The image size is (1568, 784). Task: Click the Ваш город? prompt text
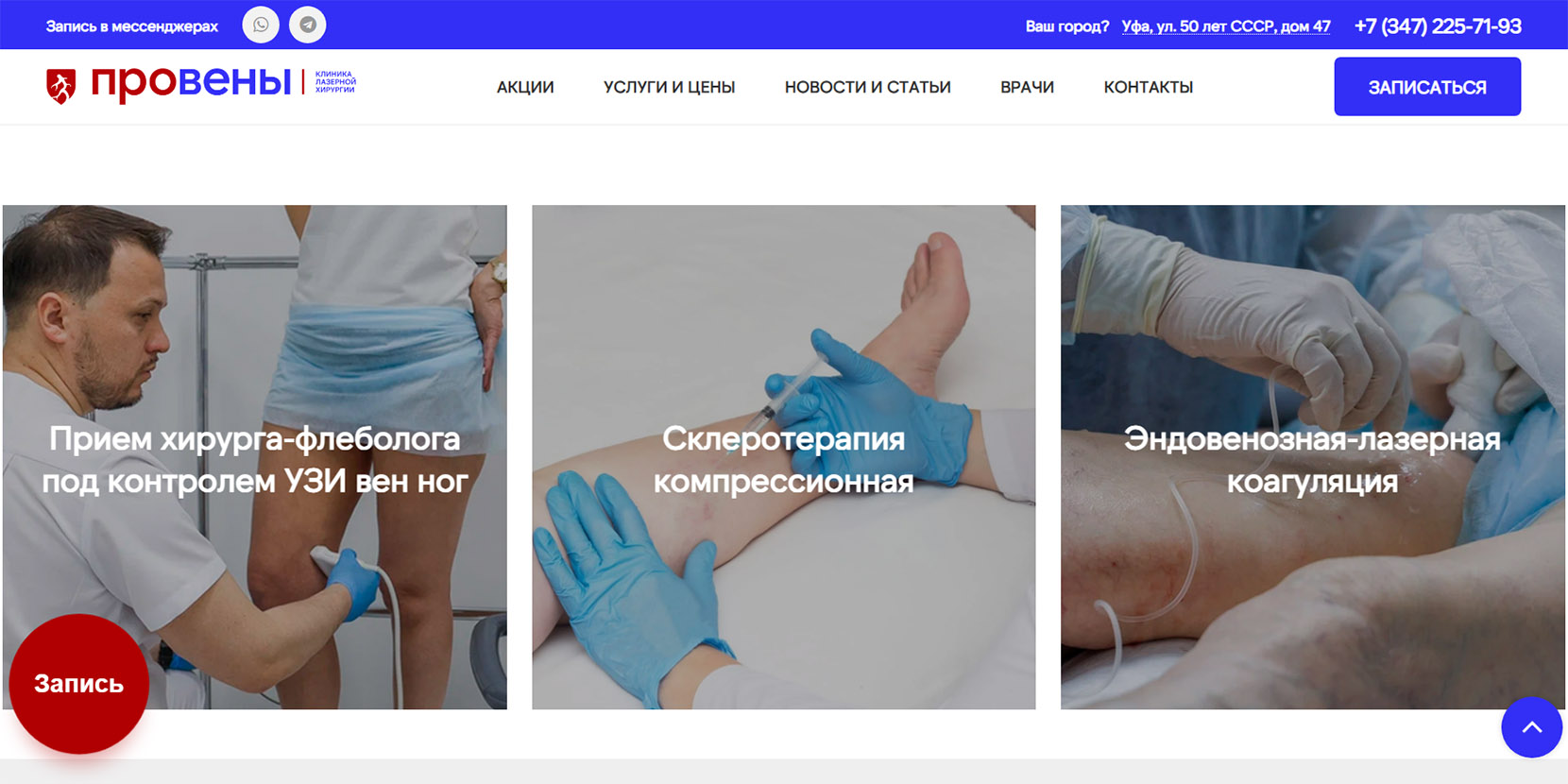(1067, 26)
